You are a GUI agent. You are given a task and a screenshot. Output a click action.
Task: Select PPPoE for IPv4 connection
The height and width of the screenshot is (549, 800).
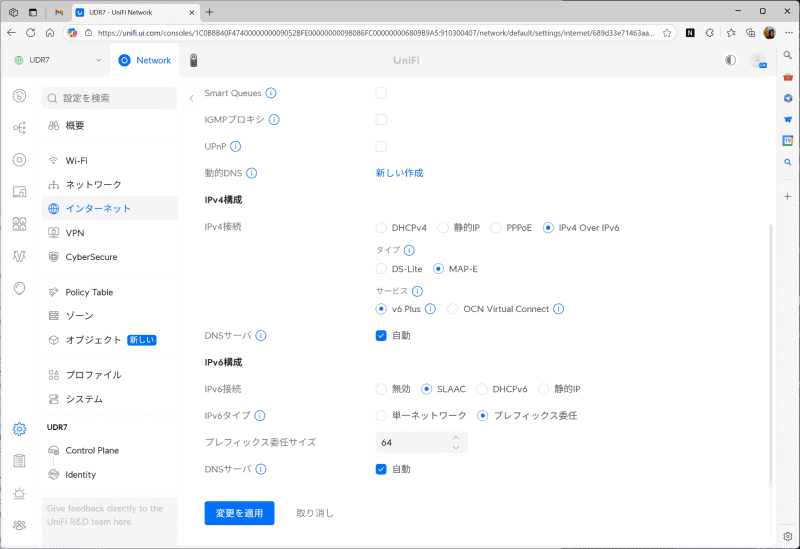pyautogui.click(x=496, y=228)
